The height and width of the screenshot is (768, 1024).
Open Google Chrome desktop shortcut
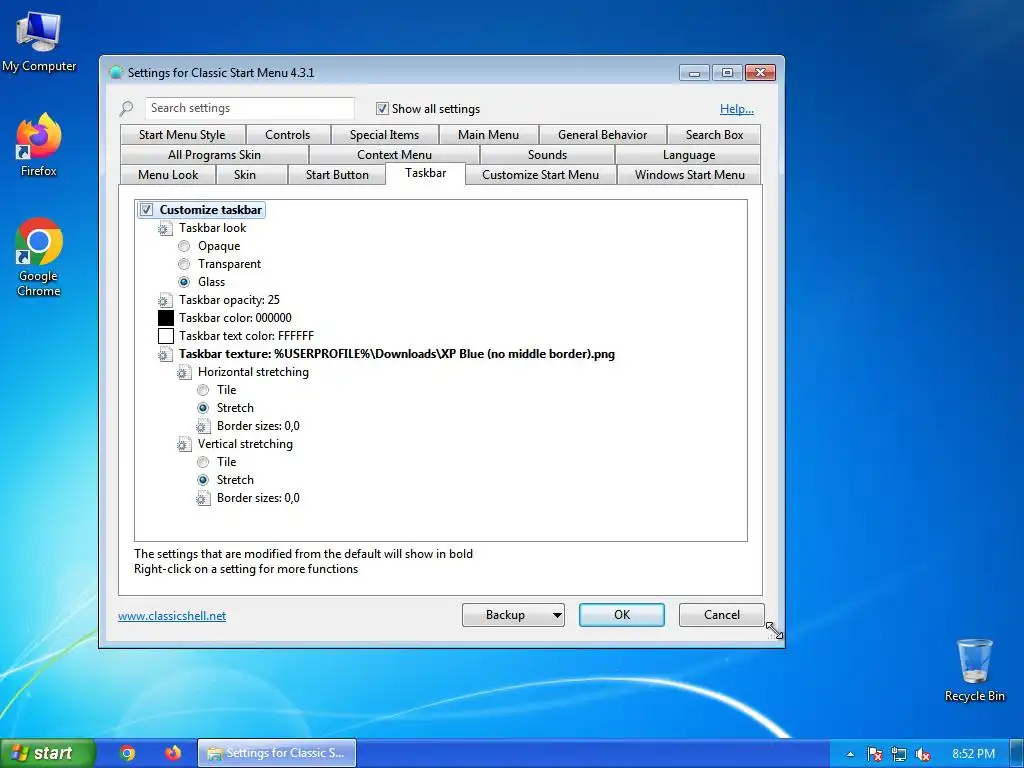[x=39, y=257]
